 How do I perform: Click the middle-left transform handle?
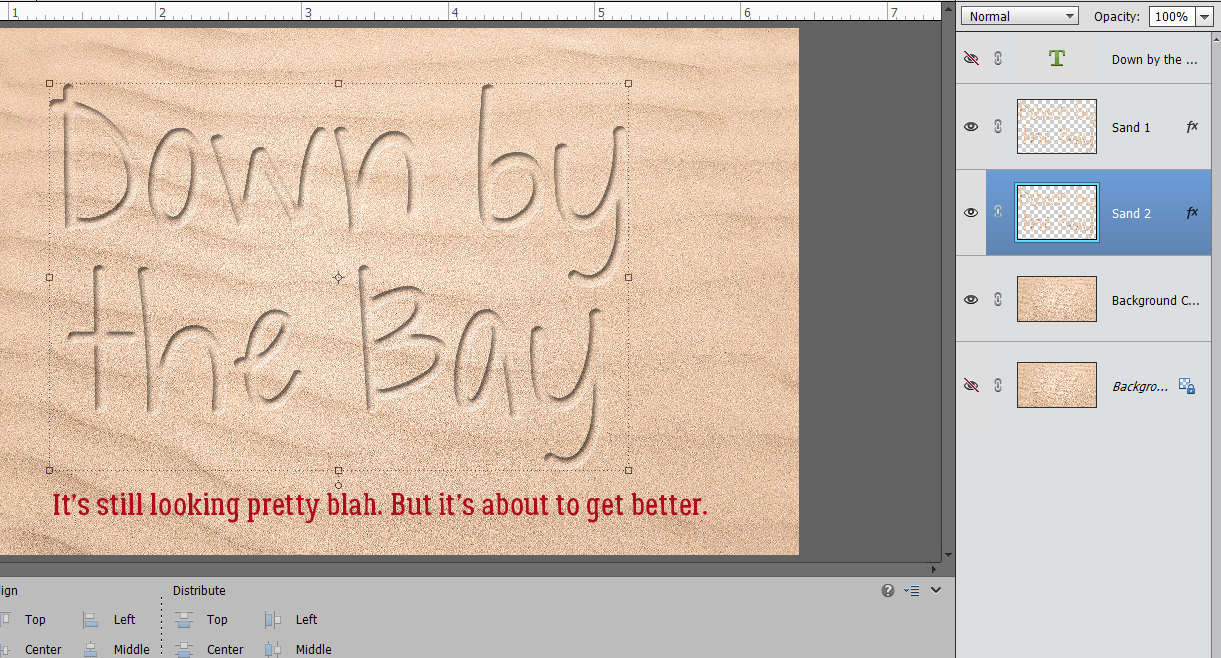[x=50, y=277]
